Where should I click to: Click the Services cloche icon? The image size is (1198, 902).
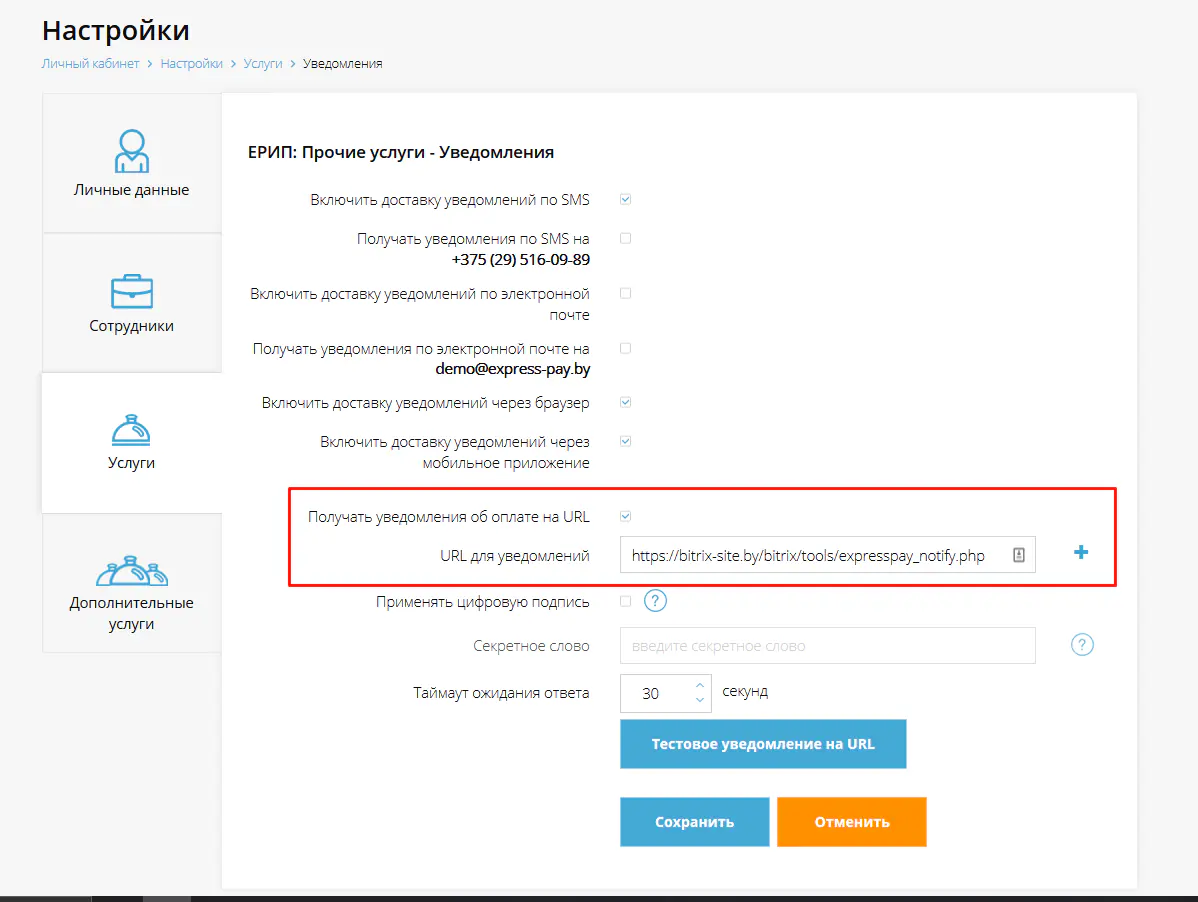pyautogui.click(x=131, y=428)
